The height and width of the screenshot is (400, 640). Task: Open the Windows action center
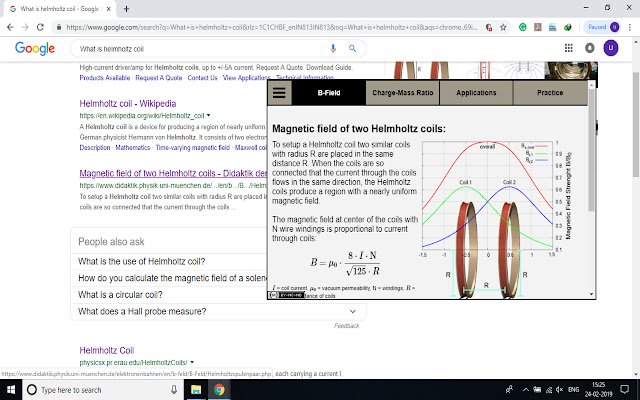624,389
